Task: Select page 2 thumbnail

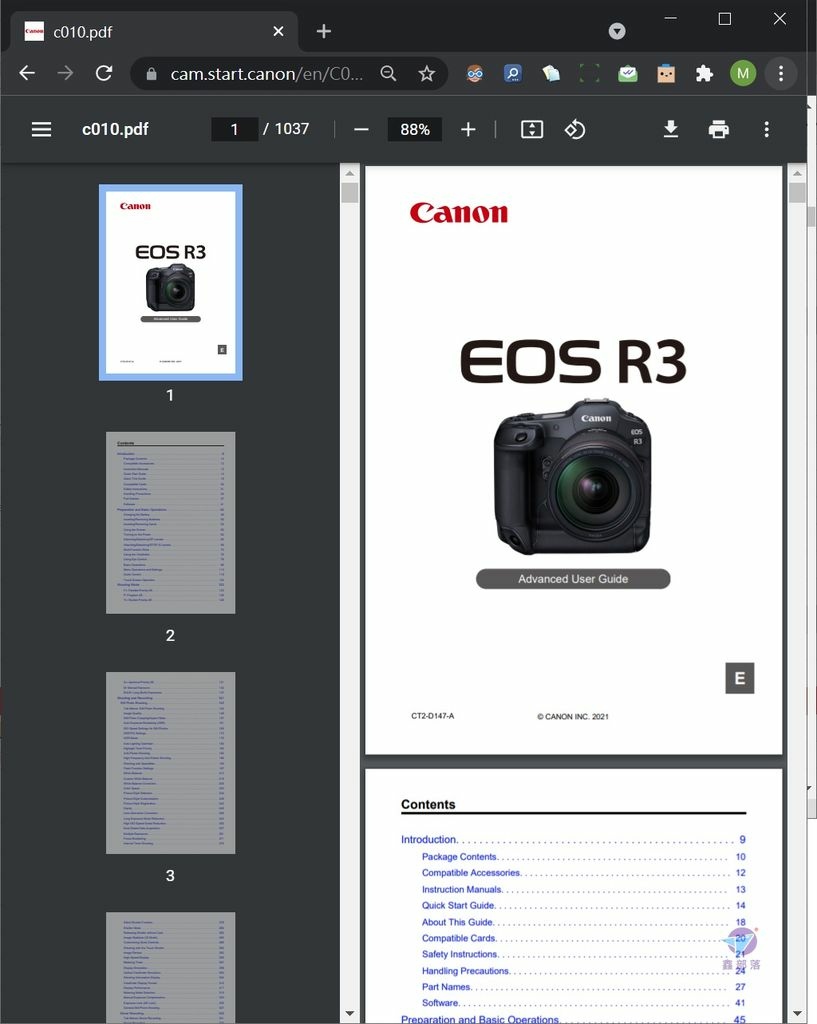Action: point(170,522)
